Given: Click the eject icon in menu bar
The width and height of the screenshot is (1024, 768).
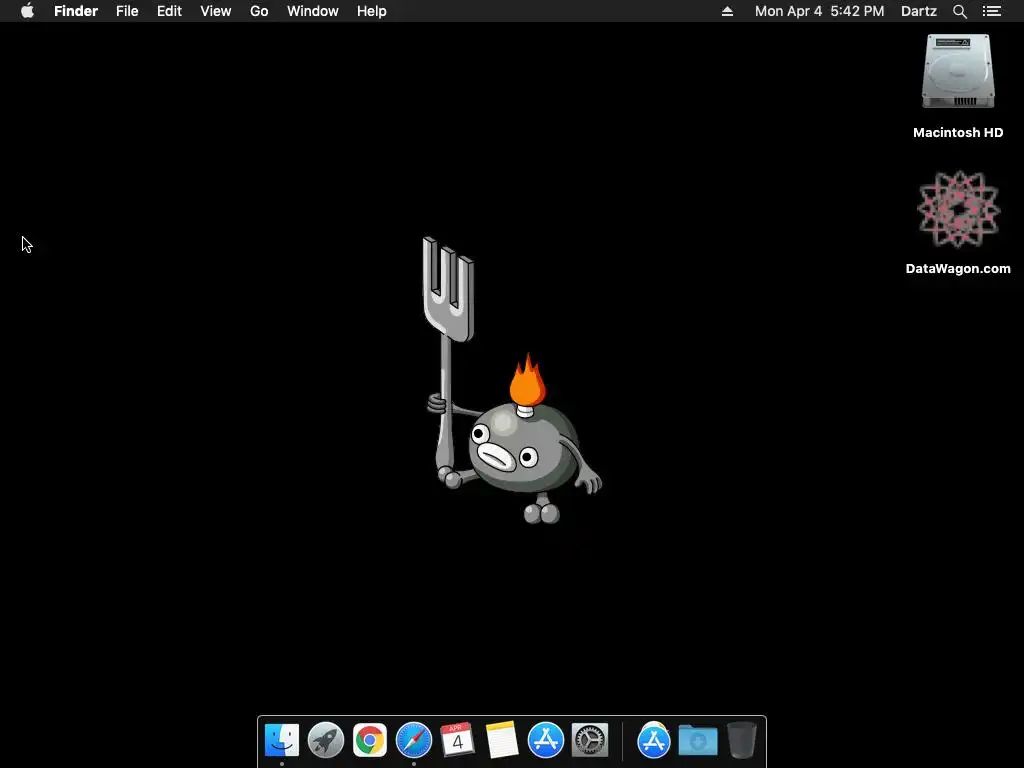Looking at the screenshot, I should (x=728, y=11).
